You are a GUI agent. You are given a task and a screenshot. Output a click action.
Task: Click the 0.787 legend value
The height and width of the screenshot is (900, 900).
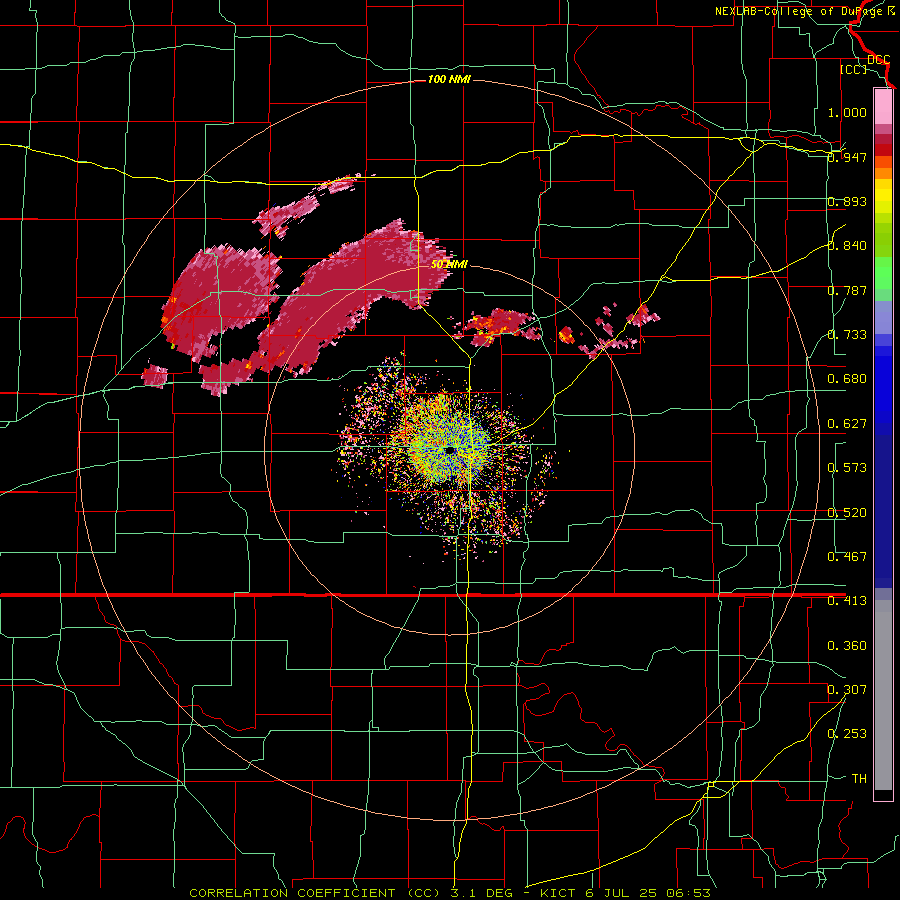point(847,290)
